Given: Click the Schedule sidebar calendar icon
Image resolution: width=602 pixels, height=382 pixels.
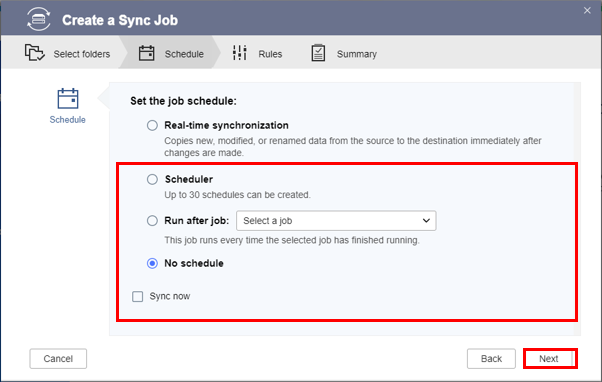Looking at the screenshot, I should [x=68, y=98].
